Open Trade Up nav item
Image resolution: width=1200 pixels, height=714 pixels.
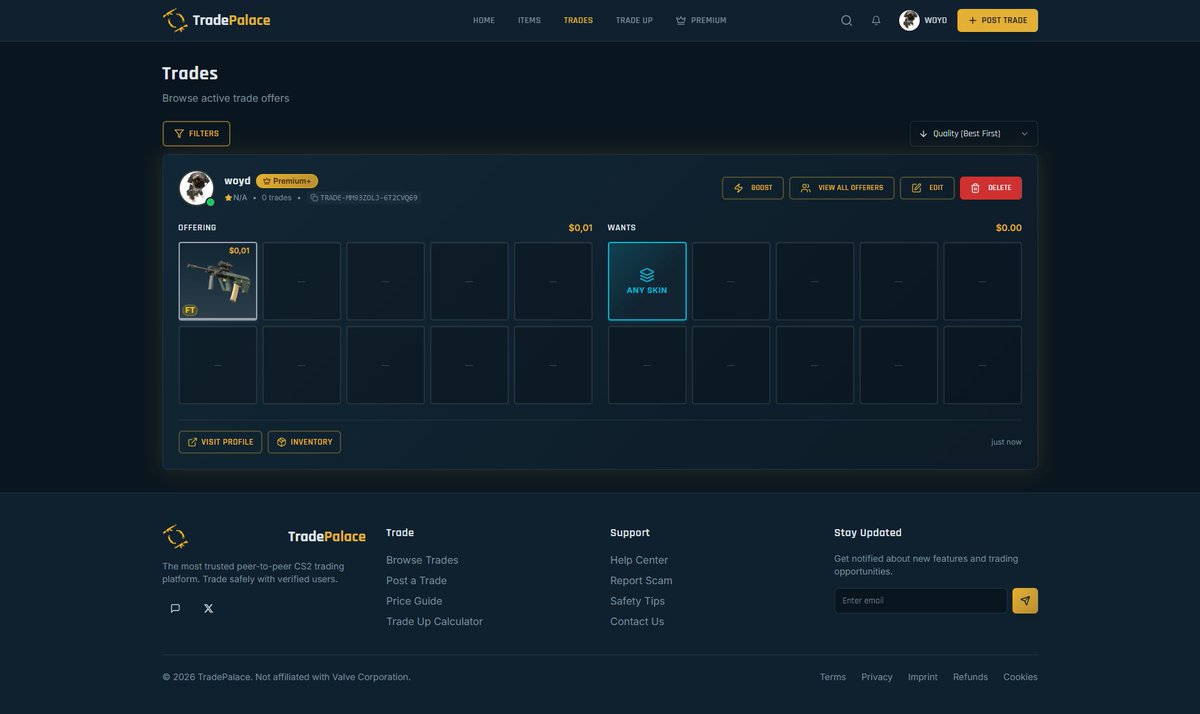coord(634,20)
